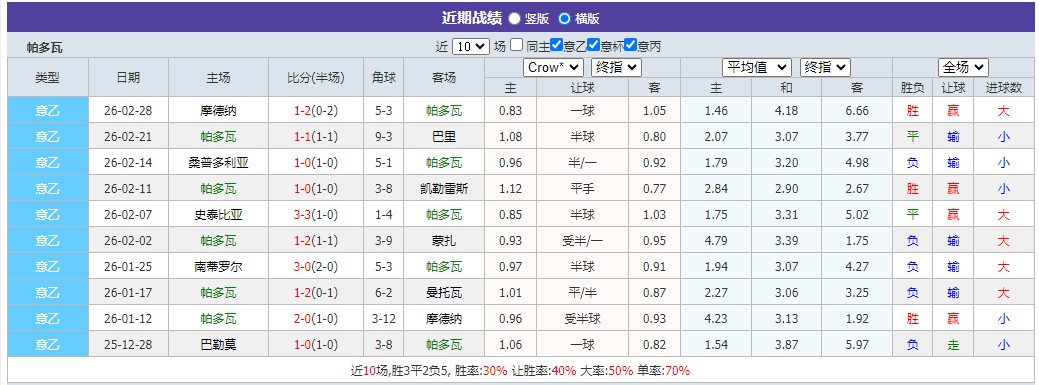Click the 摩德纳 home team on 26-02-28

click(x=218, y=111)
